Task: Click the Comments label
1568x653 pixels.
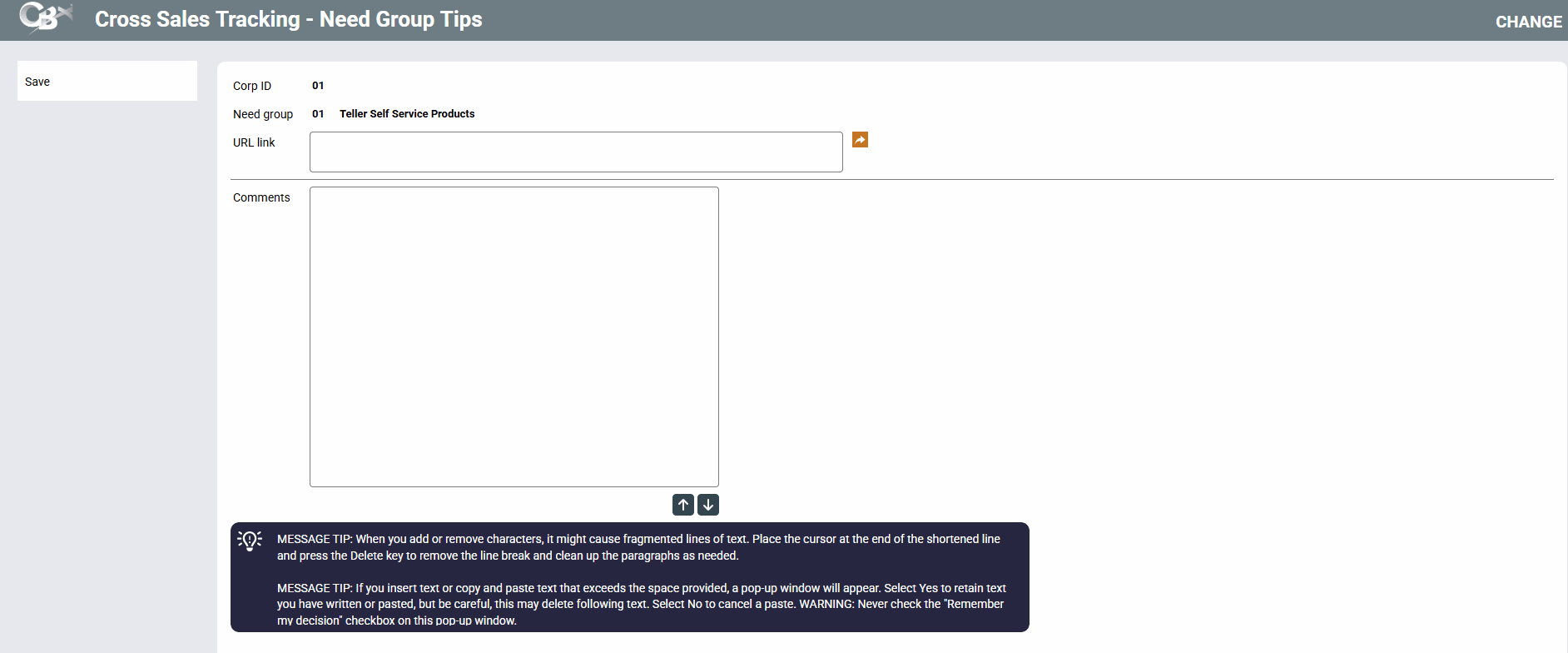Action: [261, 197]
